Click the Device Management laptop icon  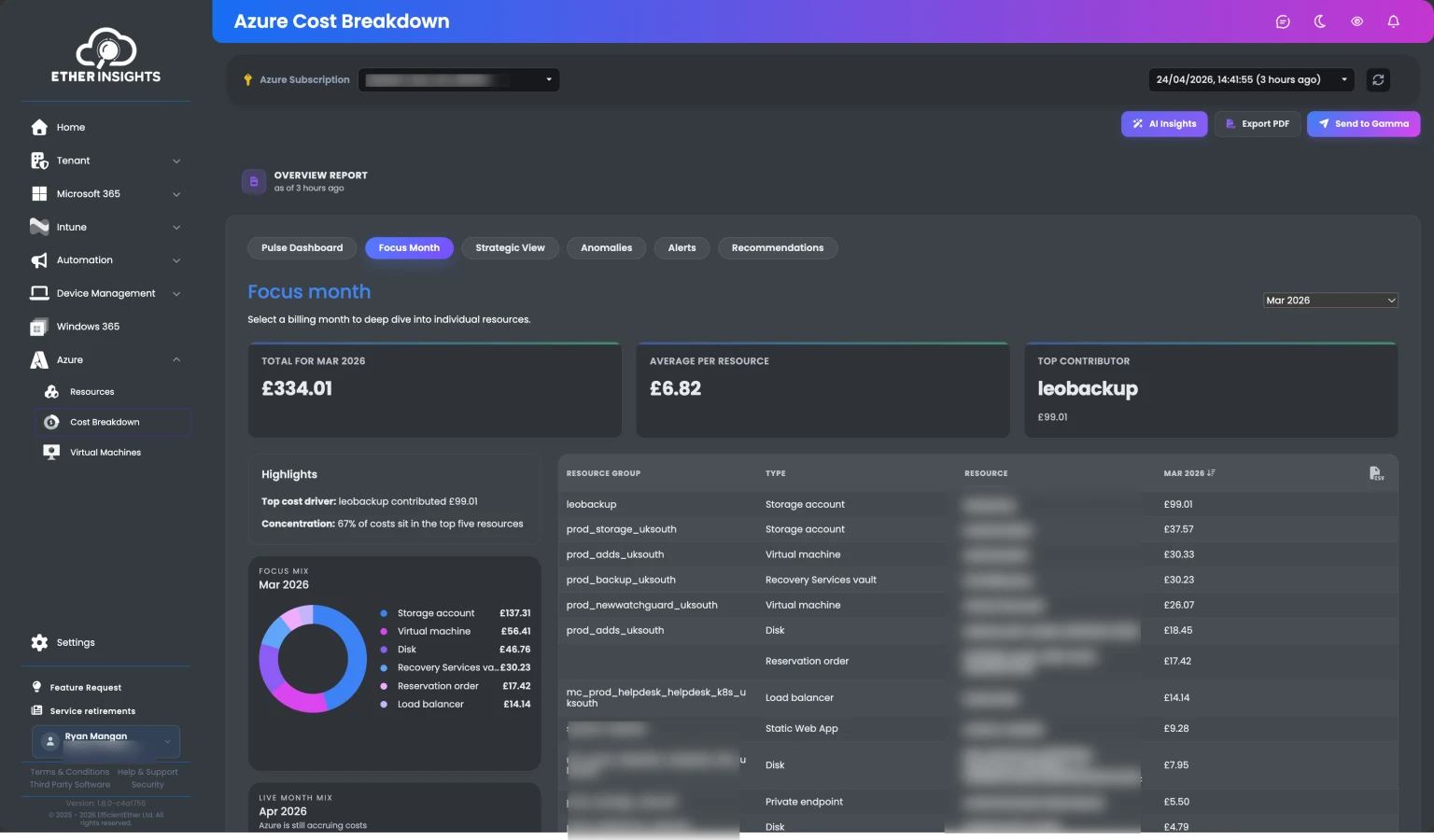pos(39,293)
